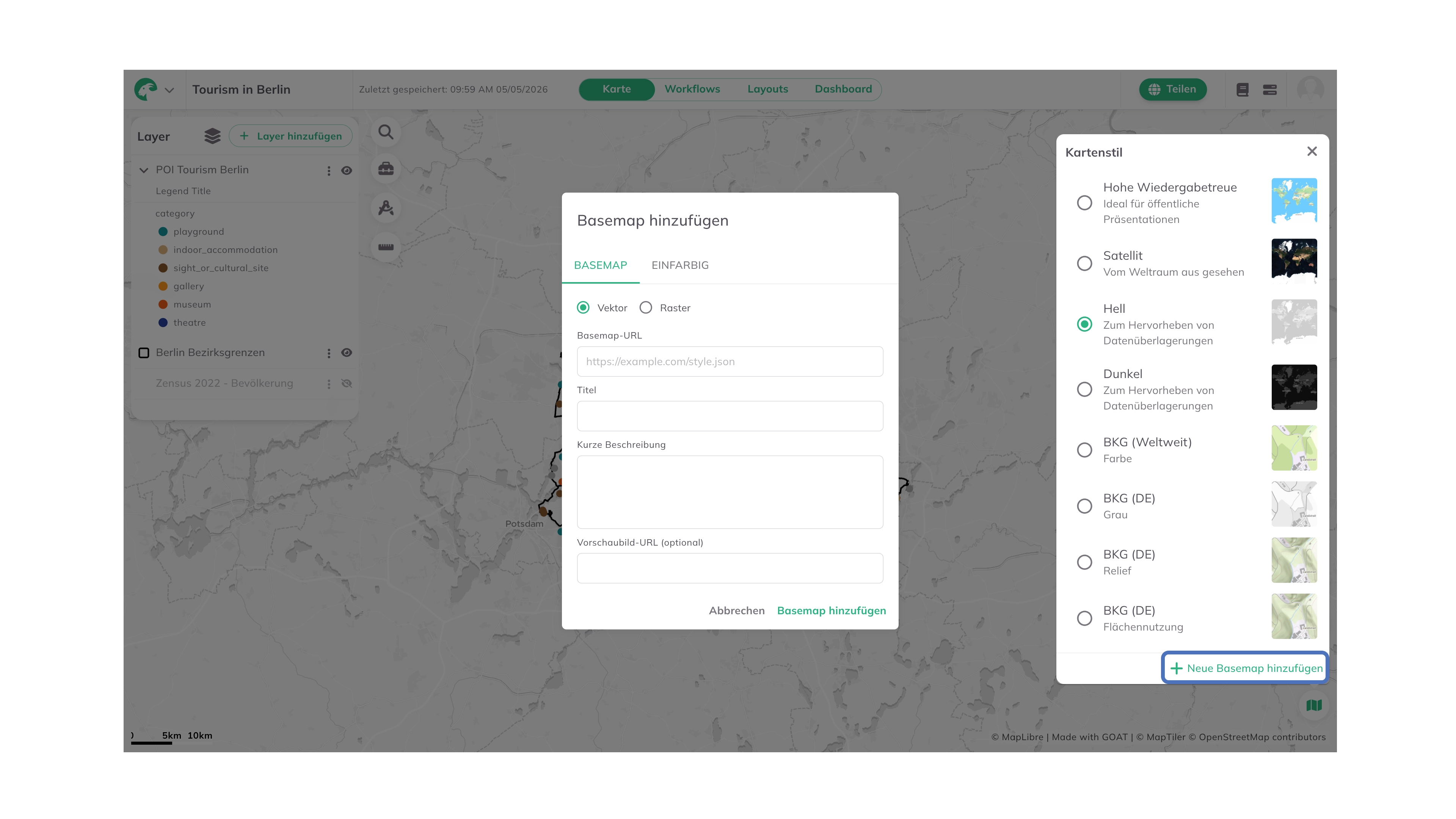
Task: Click the museum orange color dot
Action: [x=163, y=304]
